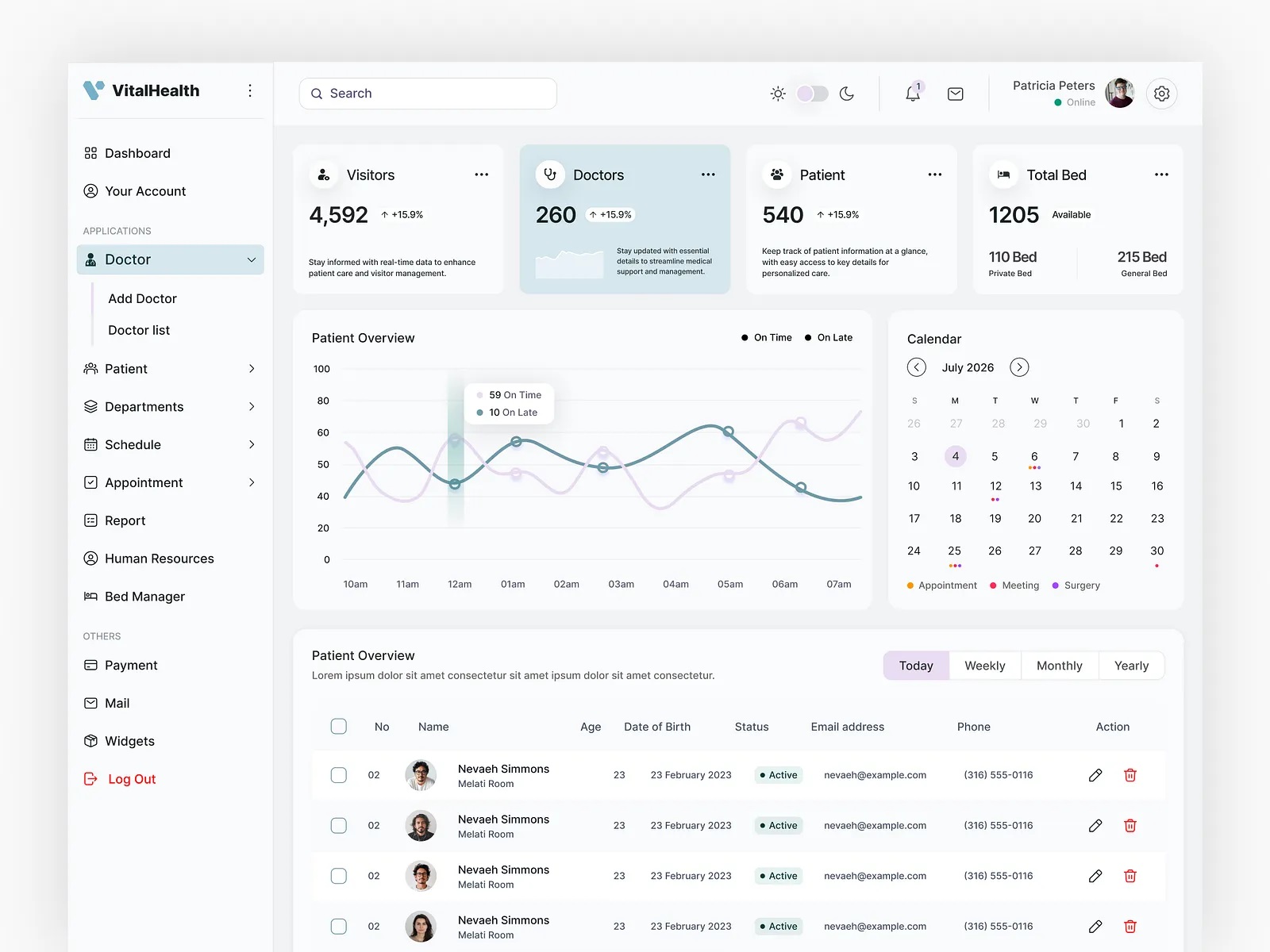Delete first Nevaeh Simmons row with trash icon
Image resolution: width=1270 pixels, height=952 pixels.
[x=1130, y=775]
